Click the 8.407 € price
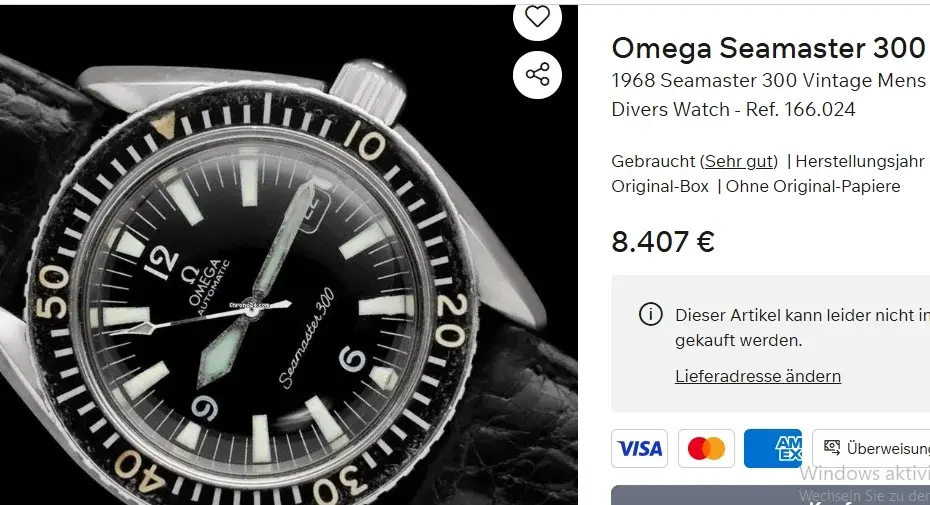This screenshot has width=930, height=505. click(663, 242)
